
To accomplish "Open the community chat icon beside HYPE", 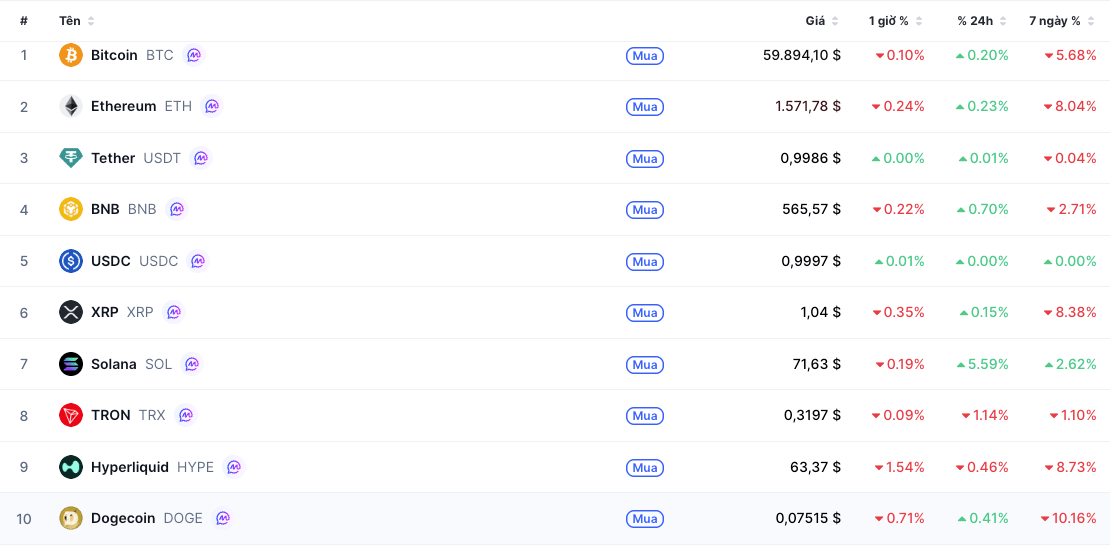I will [234, 467].
